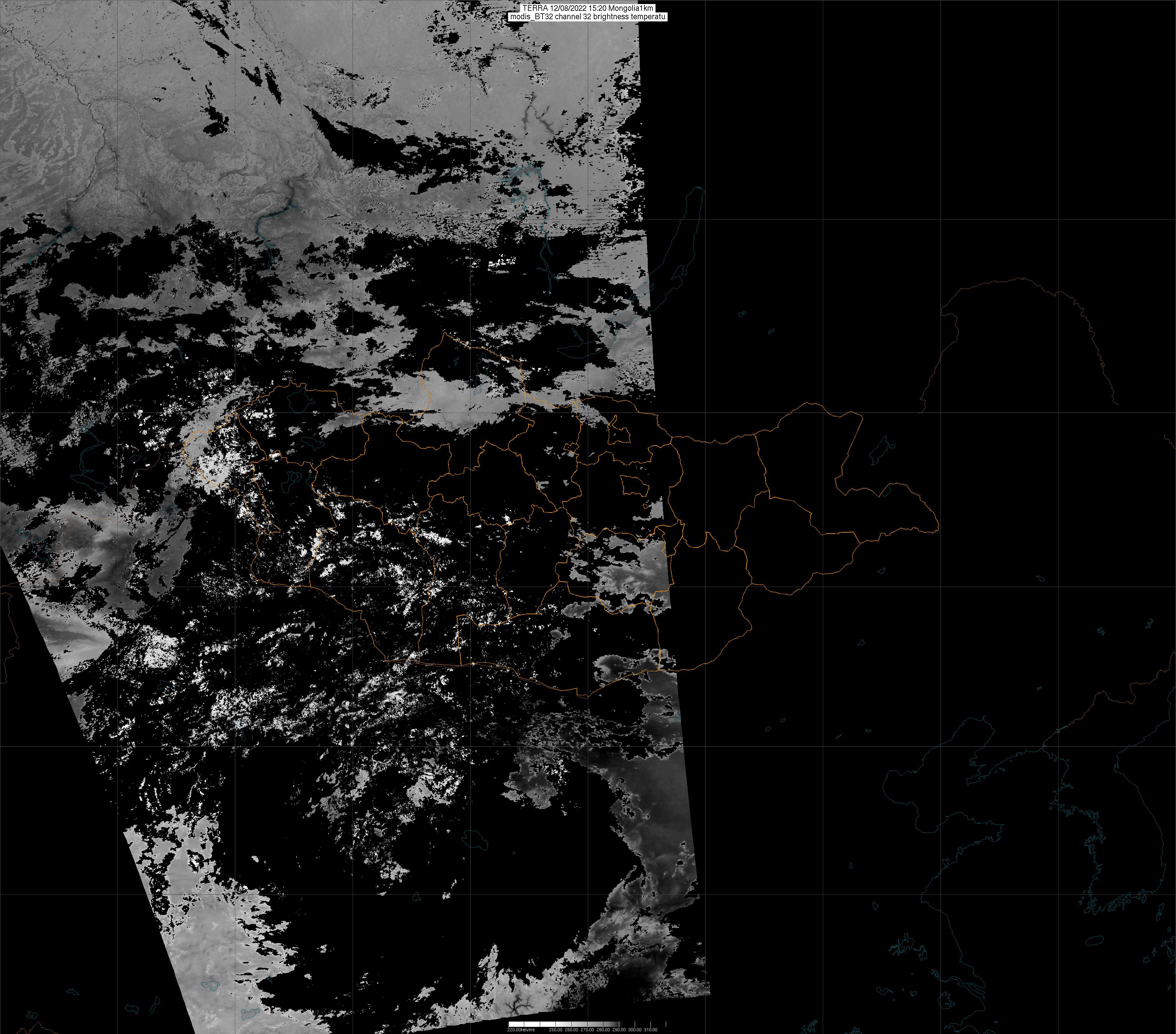Click the 290.00 colorbar tick label

coord(619,1029)
